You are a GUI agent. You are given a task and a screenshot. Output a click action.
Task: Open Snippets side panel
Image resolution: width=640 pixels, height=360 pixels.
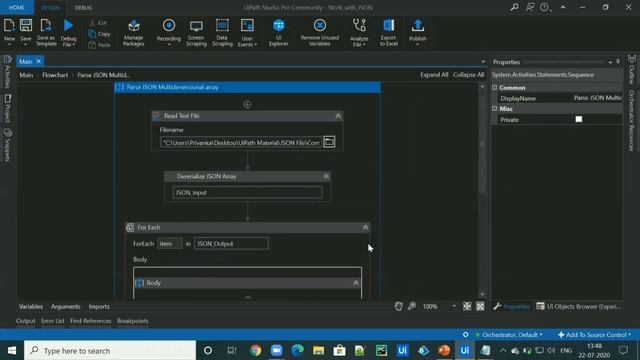point(7,145)
